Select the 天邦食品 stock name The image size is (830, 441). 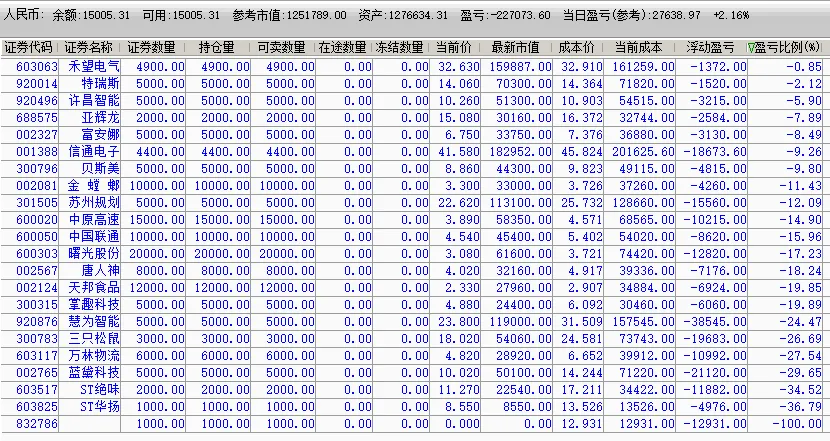tap(94, 287)
